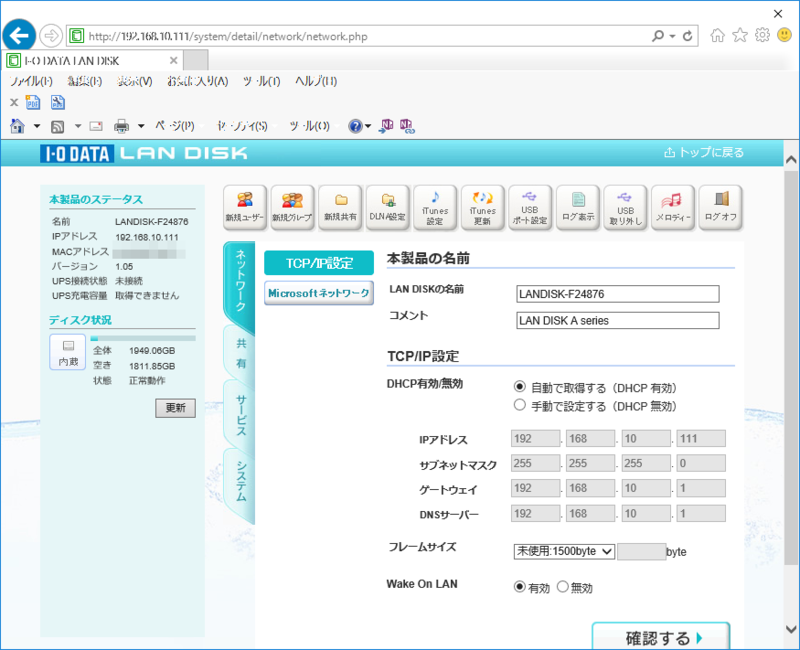Open the New Share folder icon
This screenshot has height=650, width=800.
click(x=340, y=207)
